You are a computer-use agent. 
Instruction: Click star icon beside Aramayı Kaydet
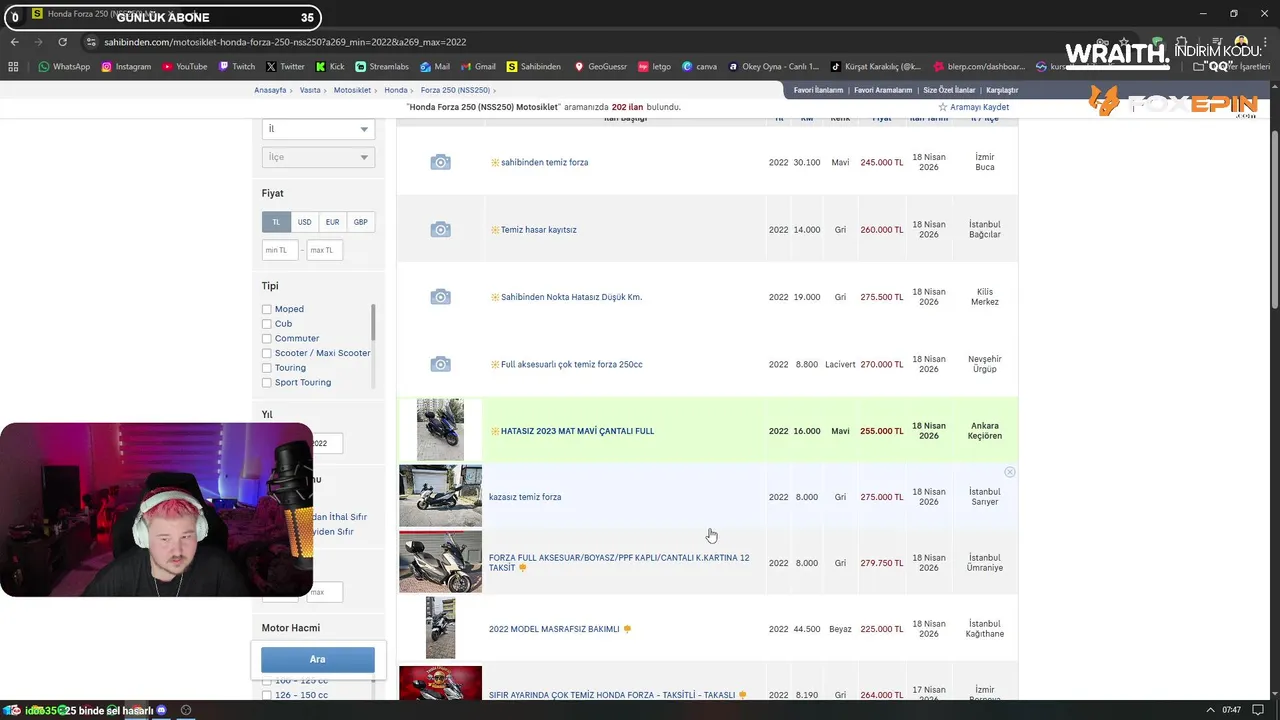point(942,107)
